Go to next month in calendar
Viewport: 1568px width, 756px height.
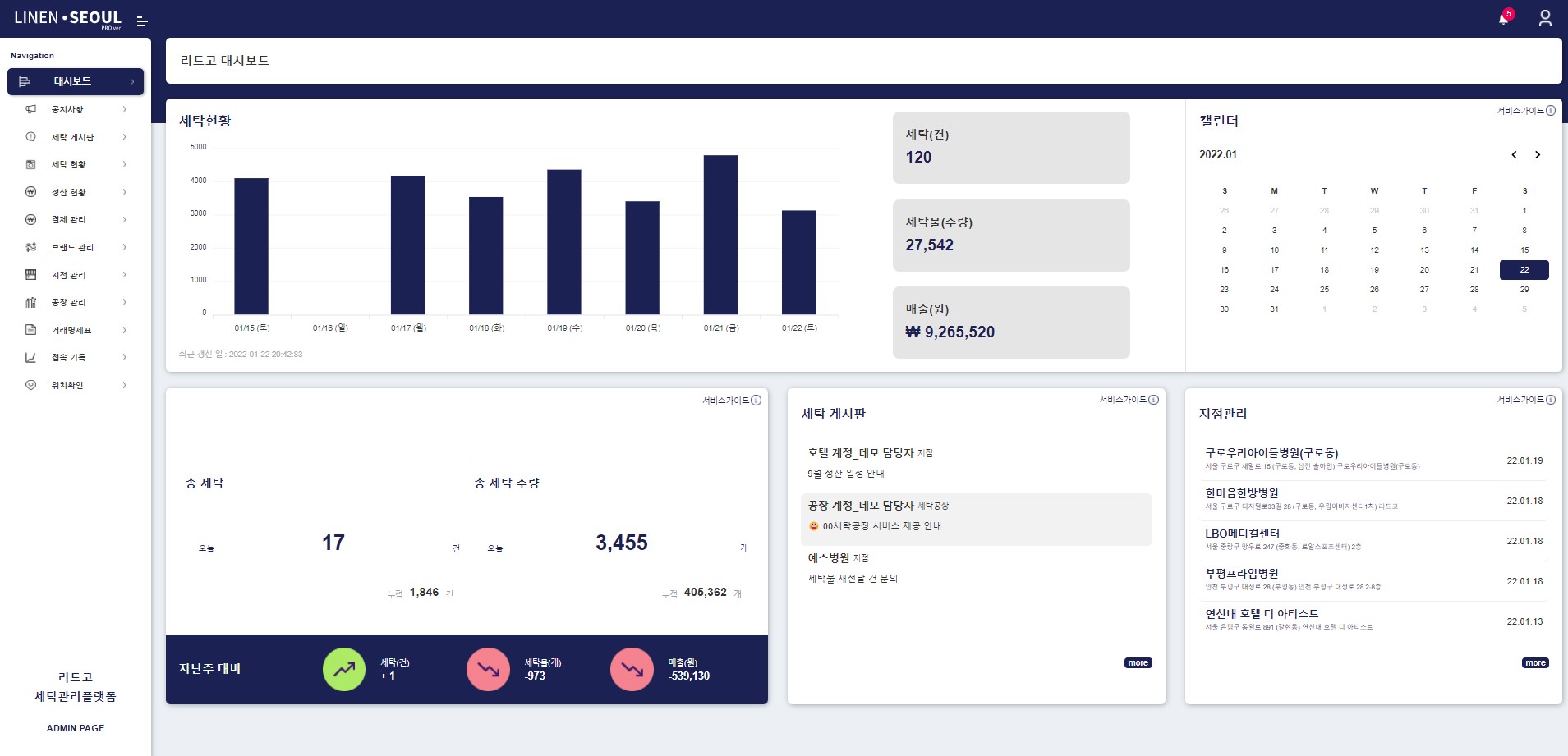pyautogui.click(x=1538, y=155)
